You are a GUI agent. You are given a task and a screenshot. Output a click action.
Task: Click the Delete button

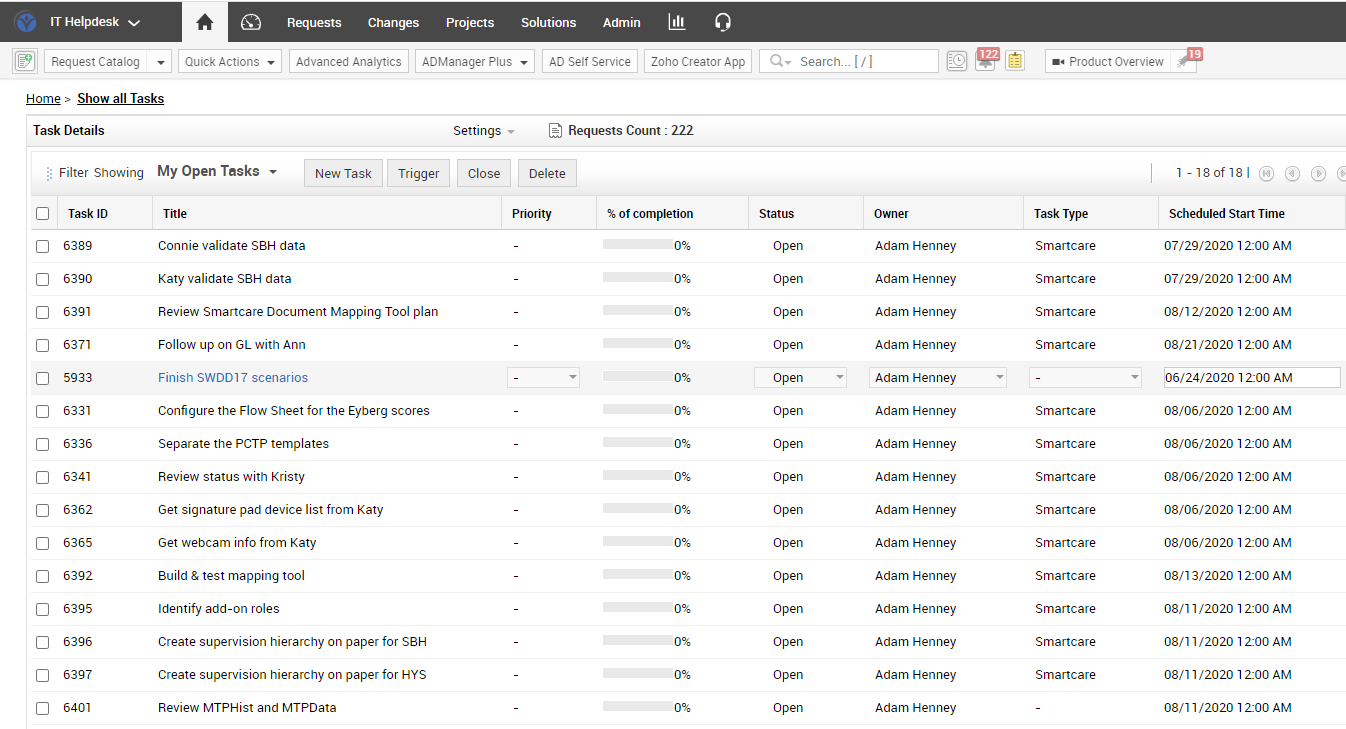coord(547,173)
